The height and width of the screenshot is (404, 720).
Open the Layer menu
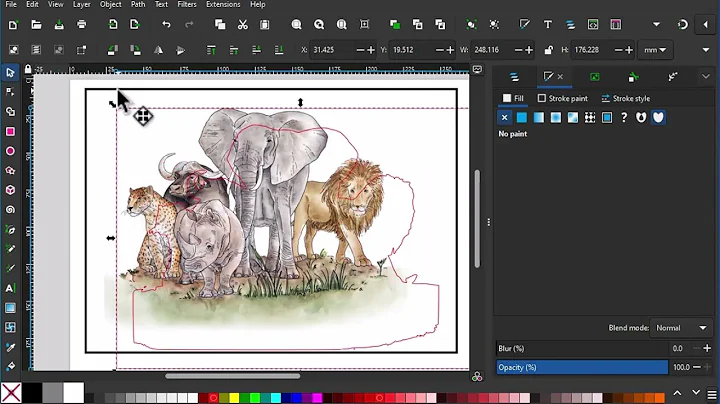[x=81, y=5]
